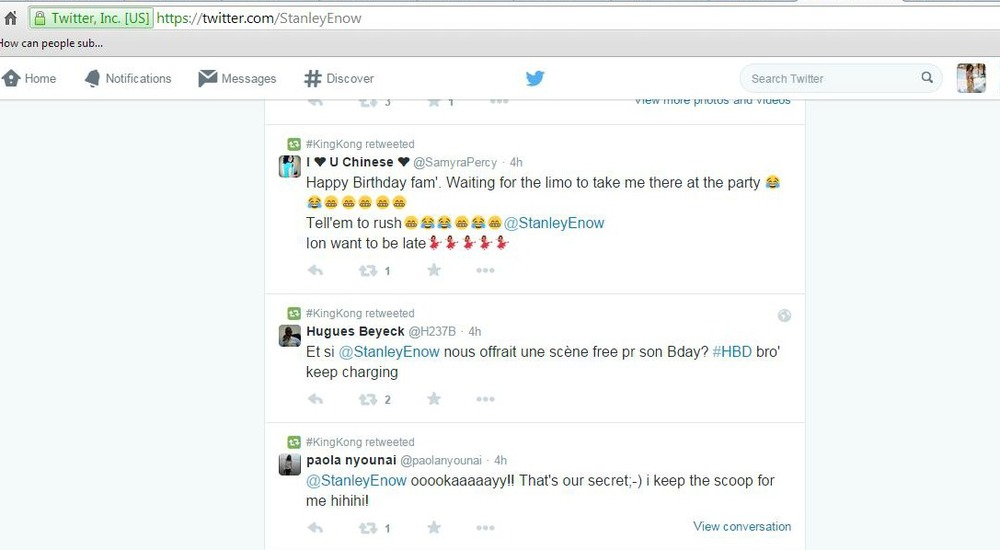
Task: Open the 'View more photos and videos' link
Action: pyautogui.click(x=712, y=101)
